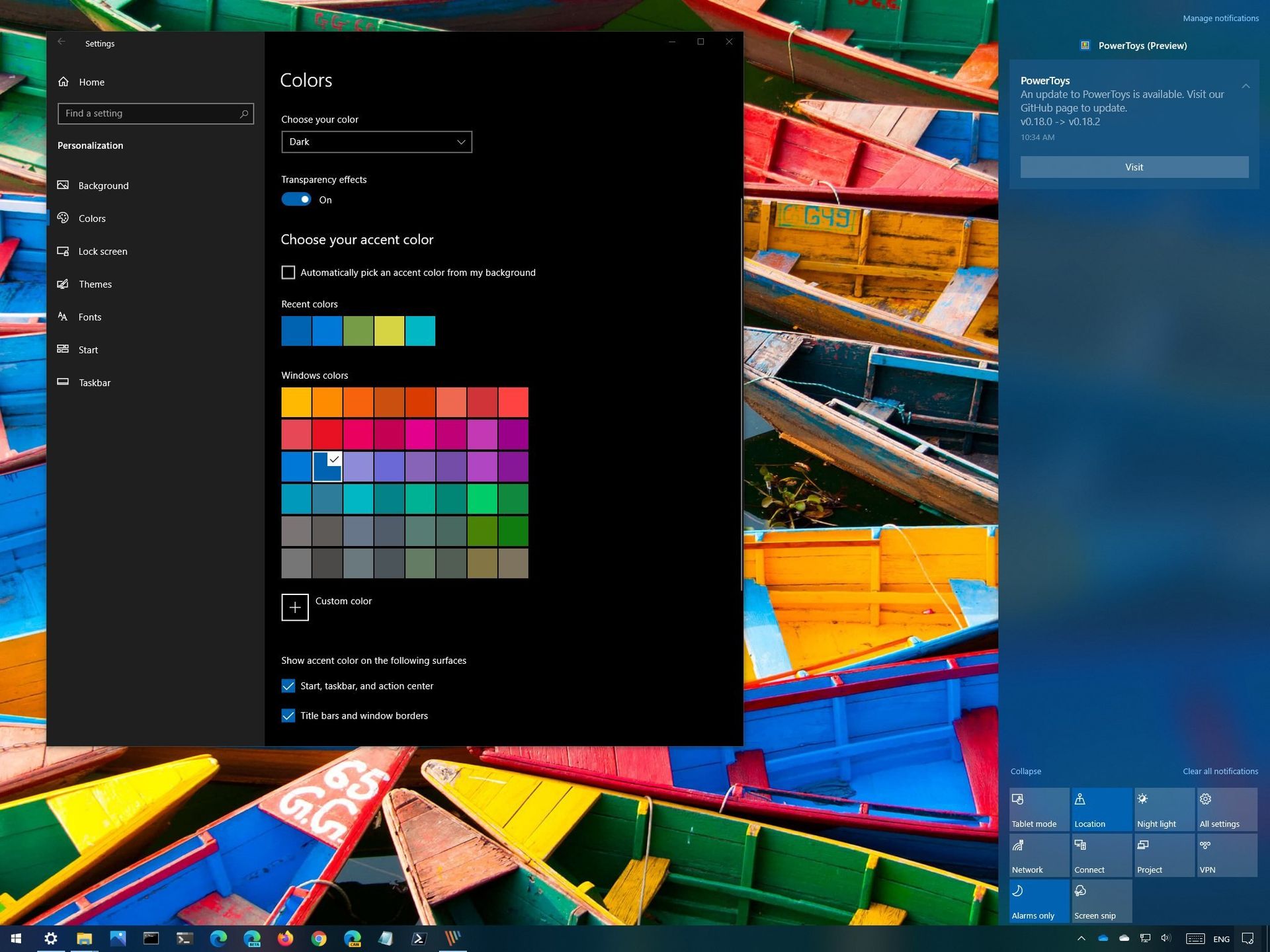The height and width of the screenshot is (952, 1270).
Task: Pick a yellow Windows accent color swatch
Action: coord(296,401)
